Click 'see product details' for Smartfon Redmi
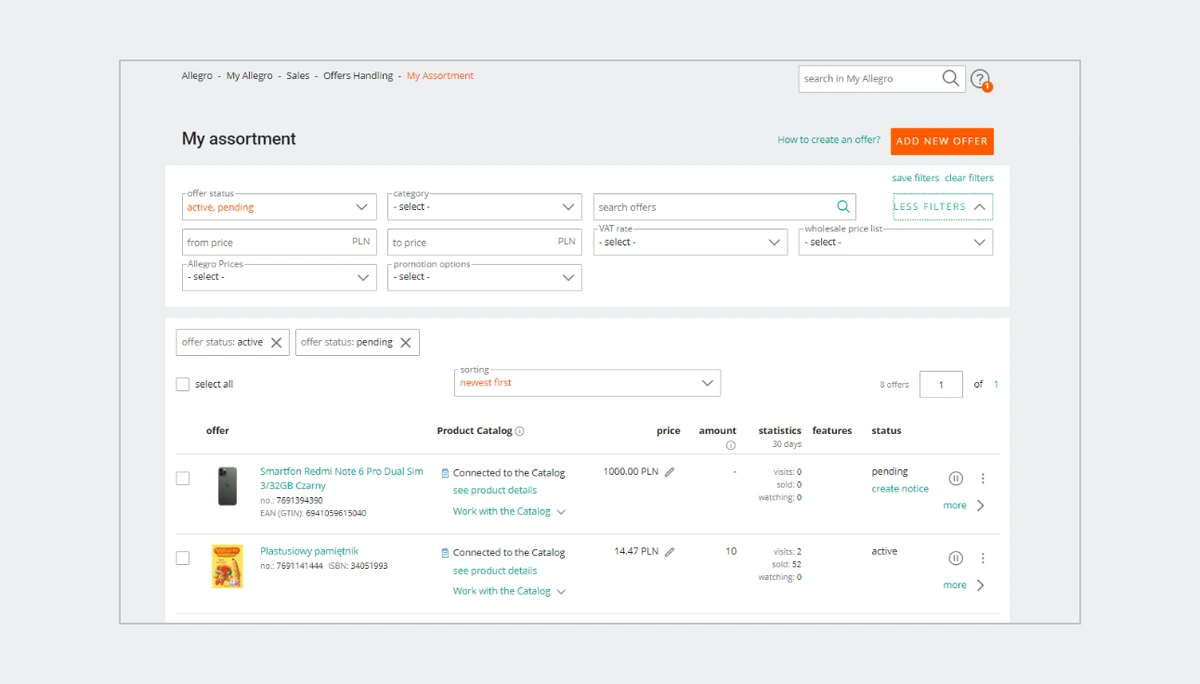Viewport: 1200px width, 684px height. 495,491
